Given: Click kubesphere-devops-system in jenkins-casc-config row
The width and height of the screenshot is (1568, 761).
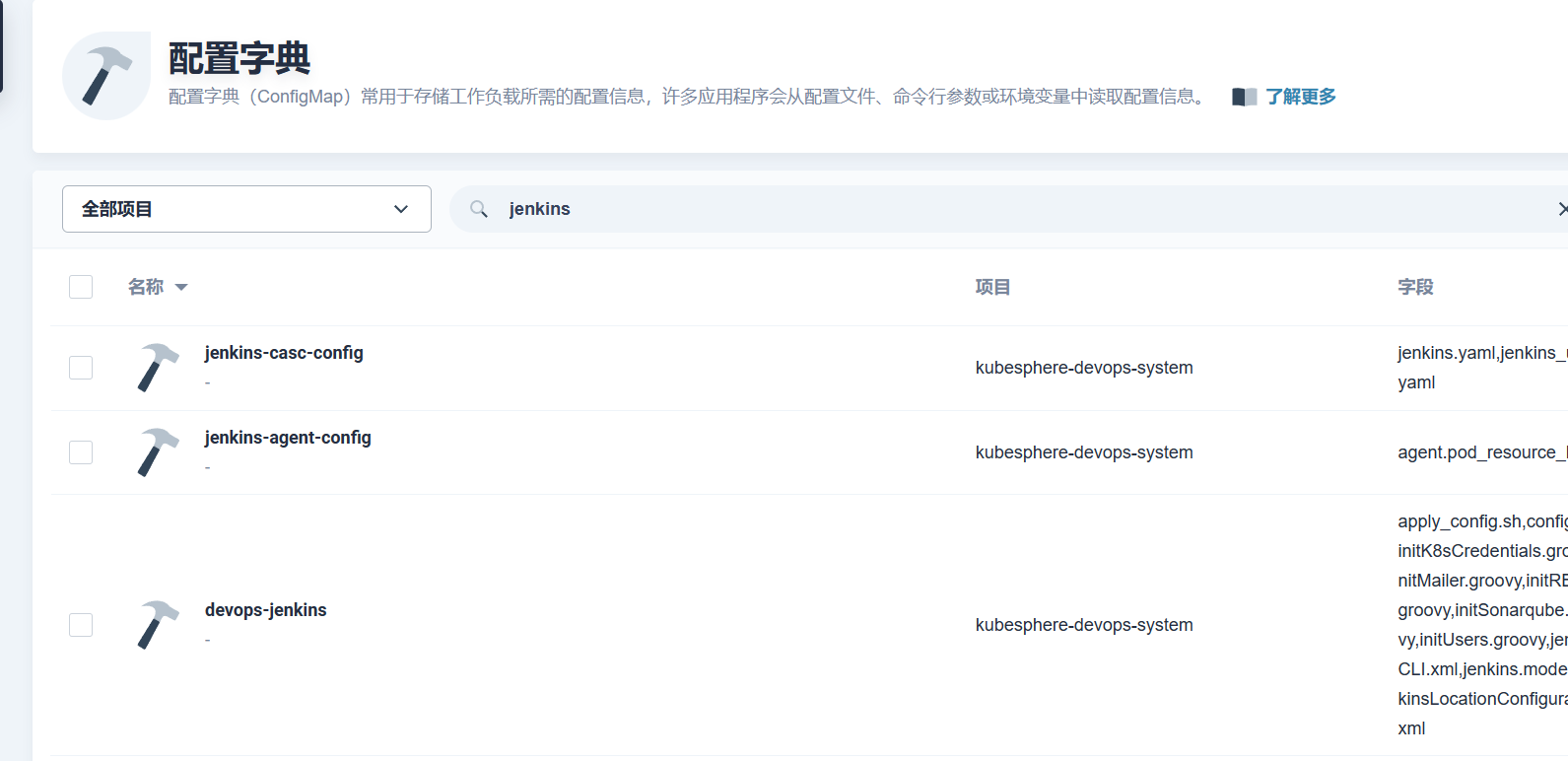Looking at the screenshot, I should pyautogui.click(x=1084, y=368).
